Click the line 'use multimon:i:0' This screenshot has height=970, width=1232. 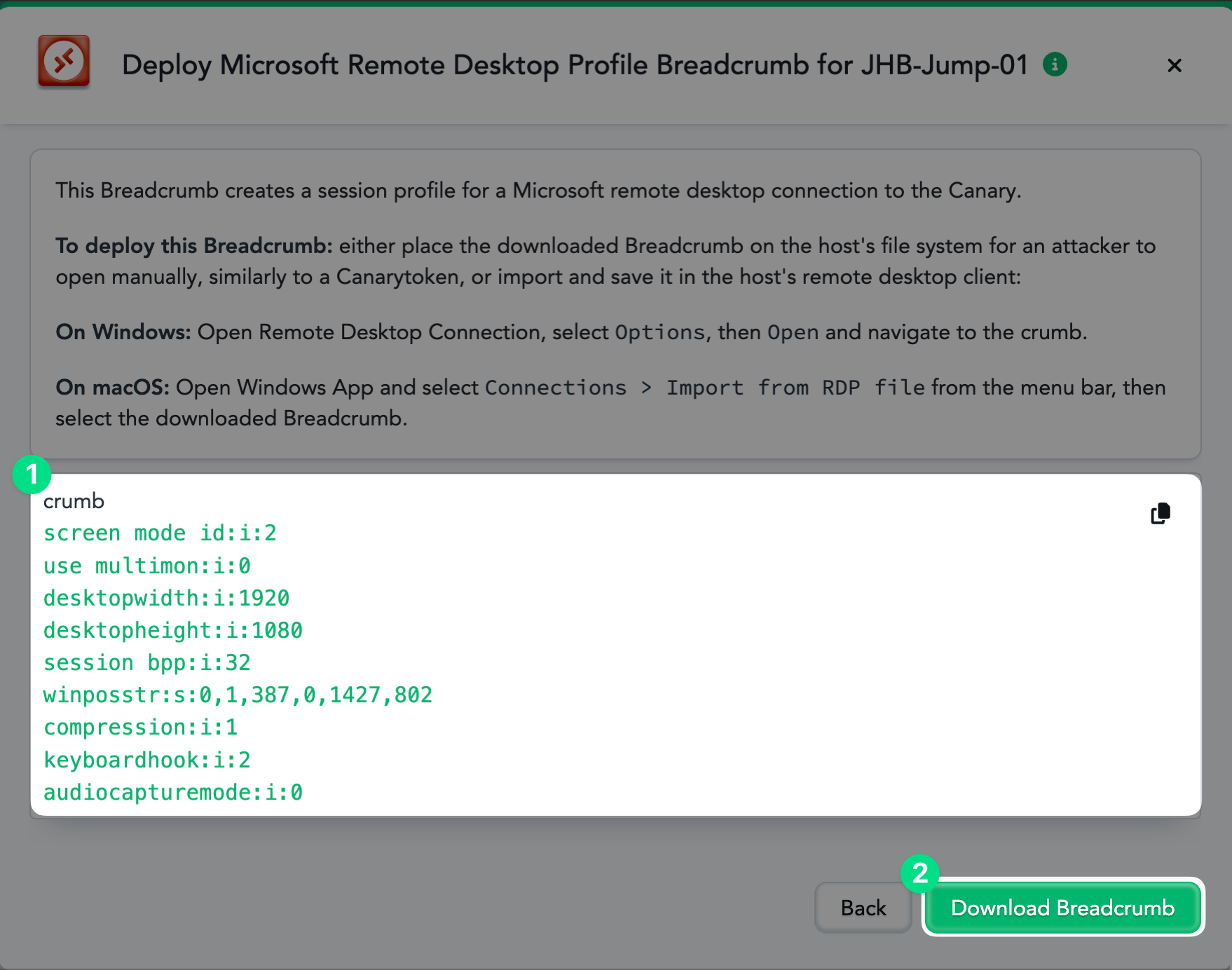(x=147, y=566)
